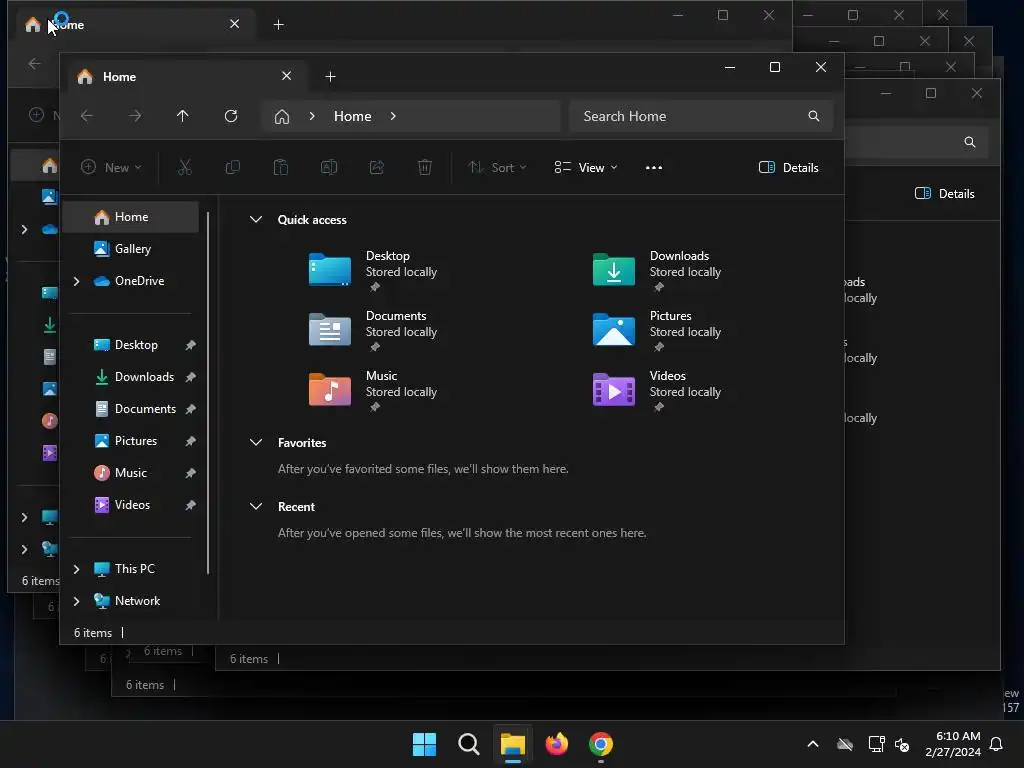
Task: Select Documents in the navigation pane
Action: coord(131,409)
